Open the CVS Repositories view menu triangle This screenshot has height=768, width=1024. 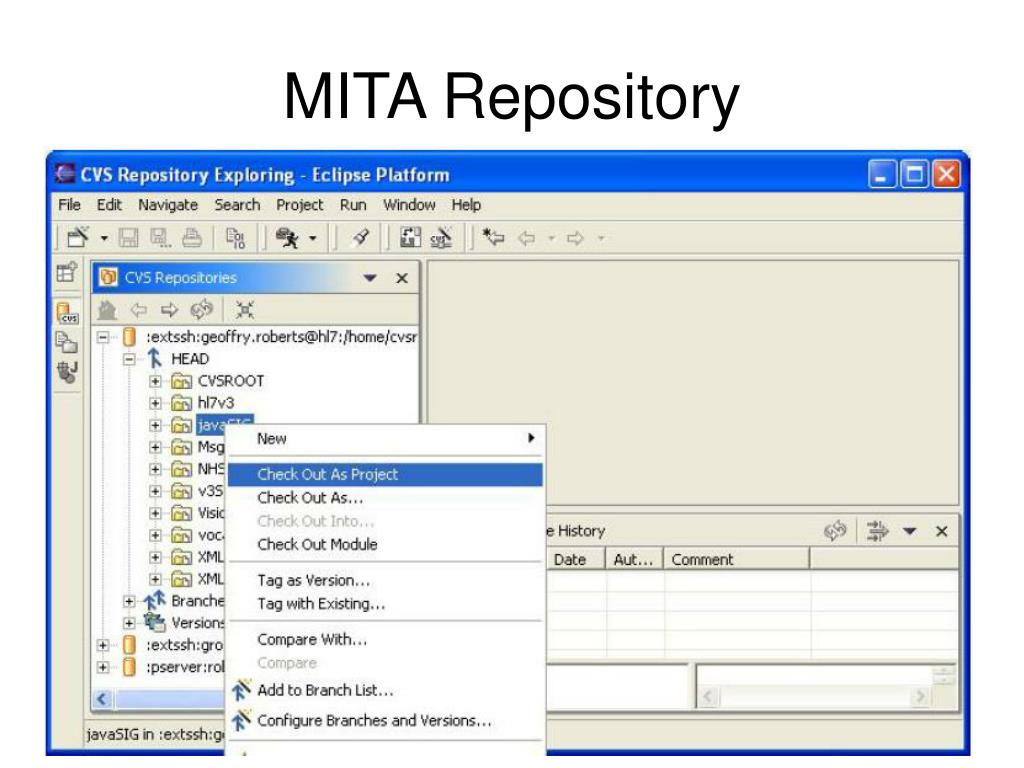(370, 278)
